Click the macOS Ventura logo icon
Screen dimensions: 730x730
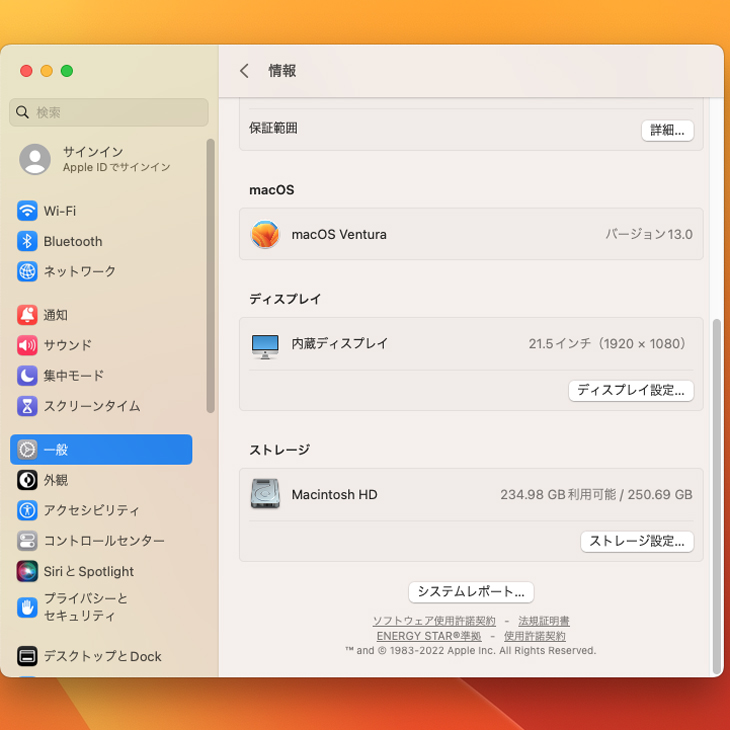pyautogui.click(x=265, y=234)
